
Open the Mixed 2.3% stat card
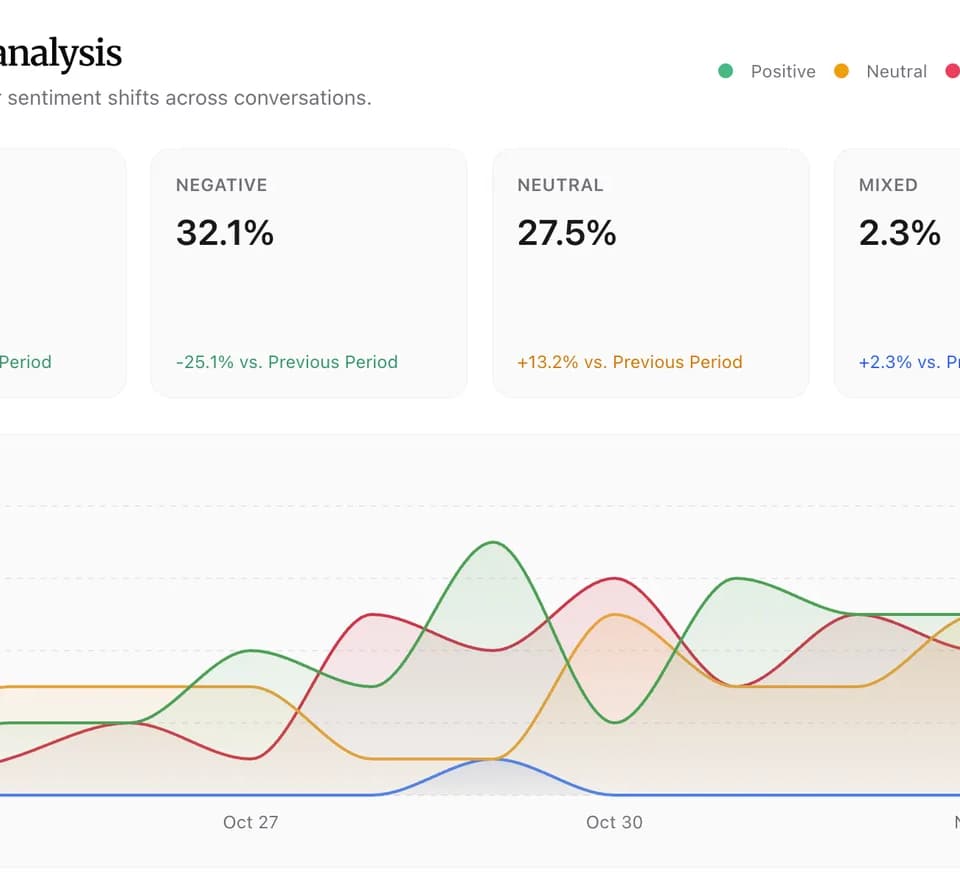click(x=898, y=273)
